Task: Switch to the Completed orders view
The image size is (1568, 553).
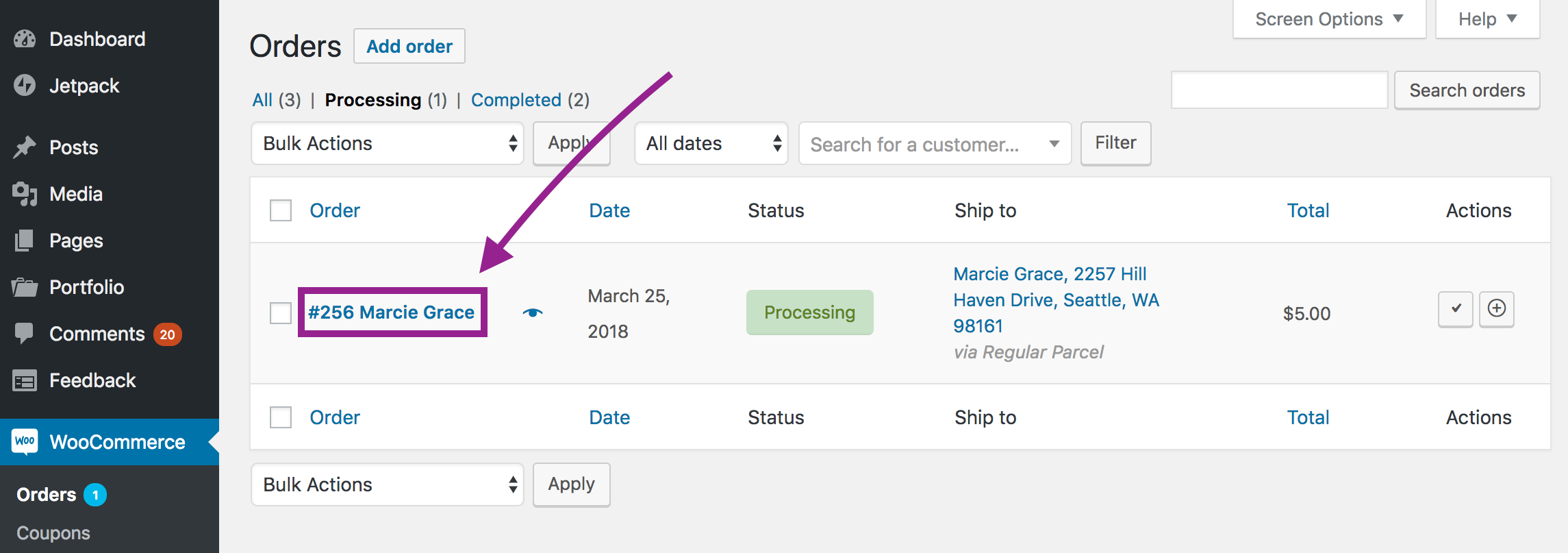Action: [x=516, y=100]
